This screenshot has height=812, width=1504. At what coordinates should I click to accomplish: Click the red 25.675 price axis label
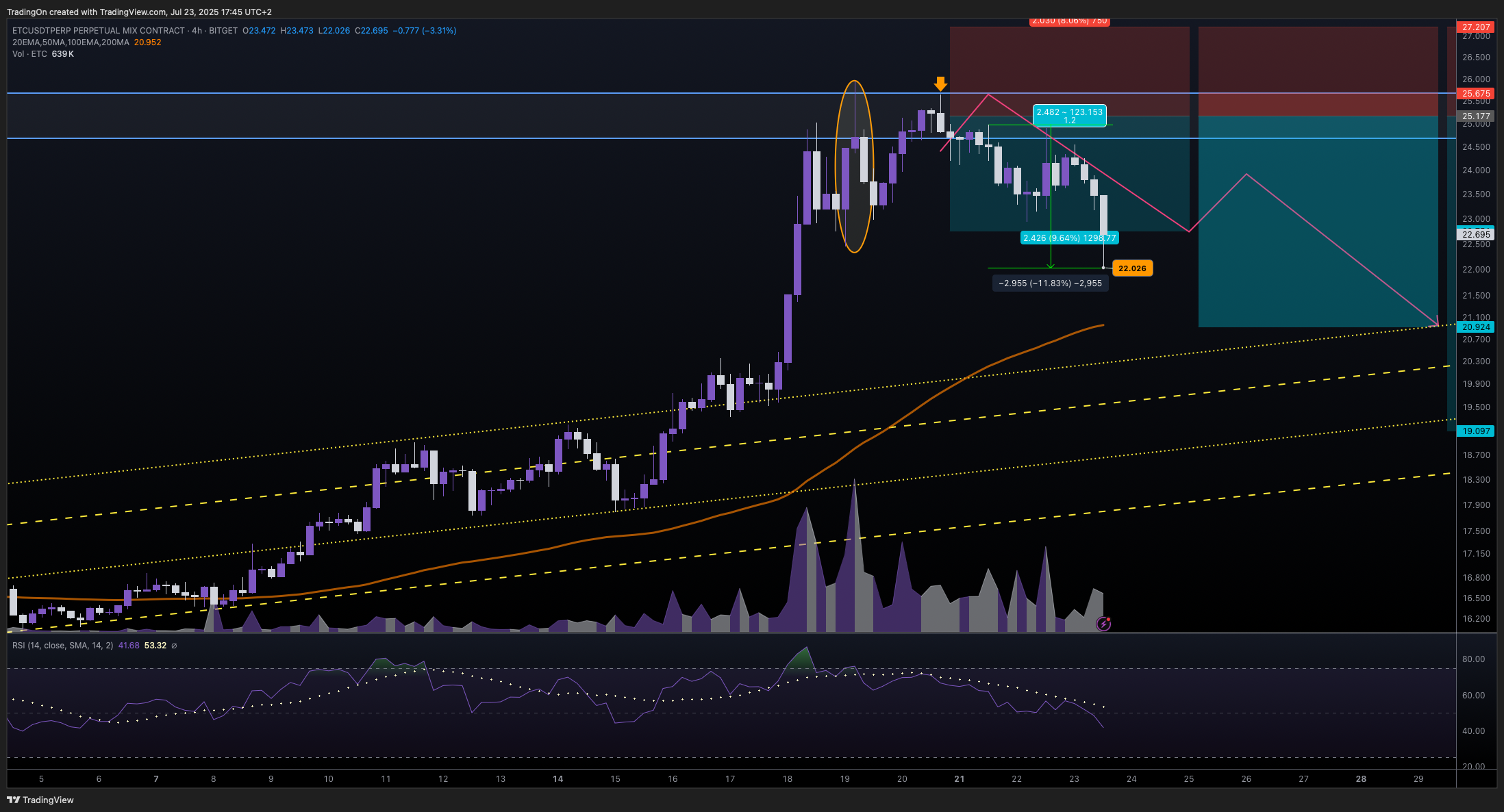pyautogui.click(x=1476, y=94)
